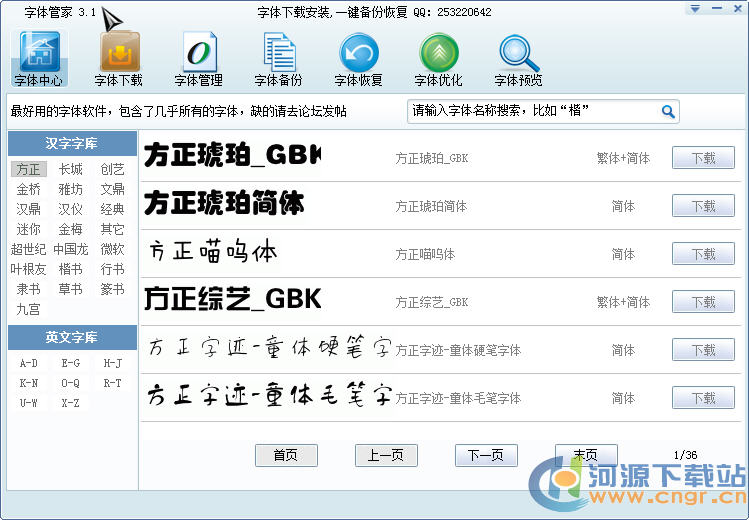Screen dimensions: 749x520
Task: Select the 创艺 font category
Action: click(112, 170)
